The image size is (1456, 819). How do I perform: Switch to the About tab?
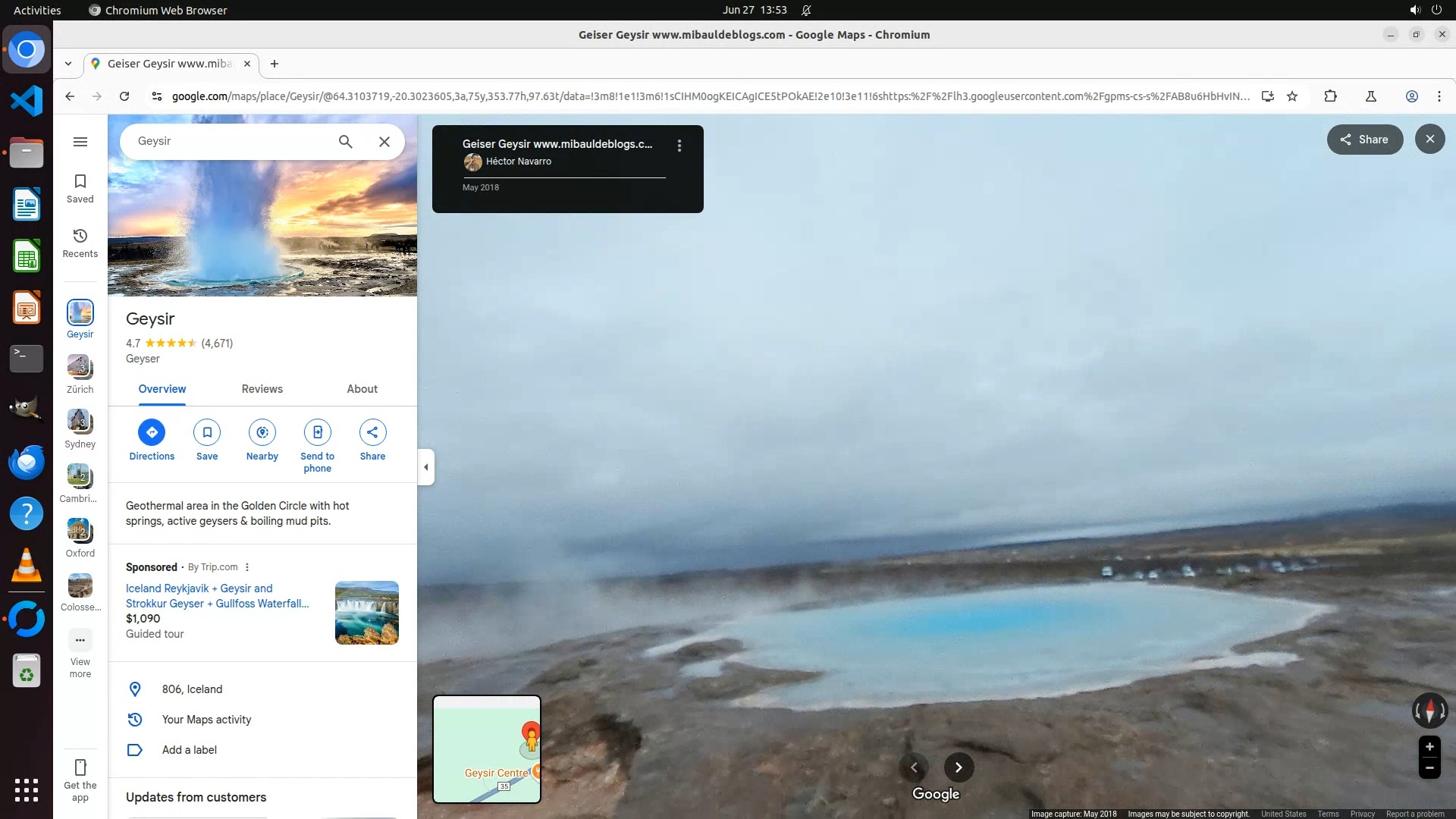click(362, 389)
